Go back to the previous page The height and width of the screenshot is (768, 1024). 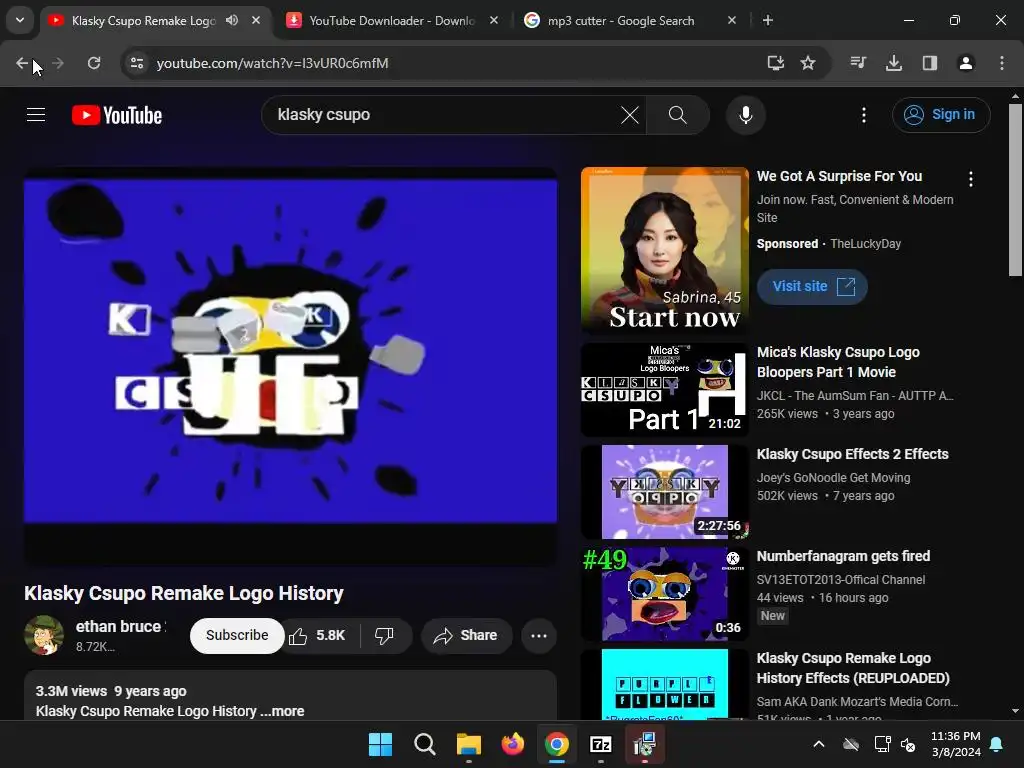tap(22, 63)
